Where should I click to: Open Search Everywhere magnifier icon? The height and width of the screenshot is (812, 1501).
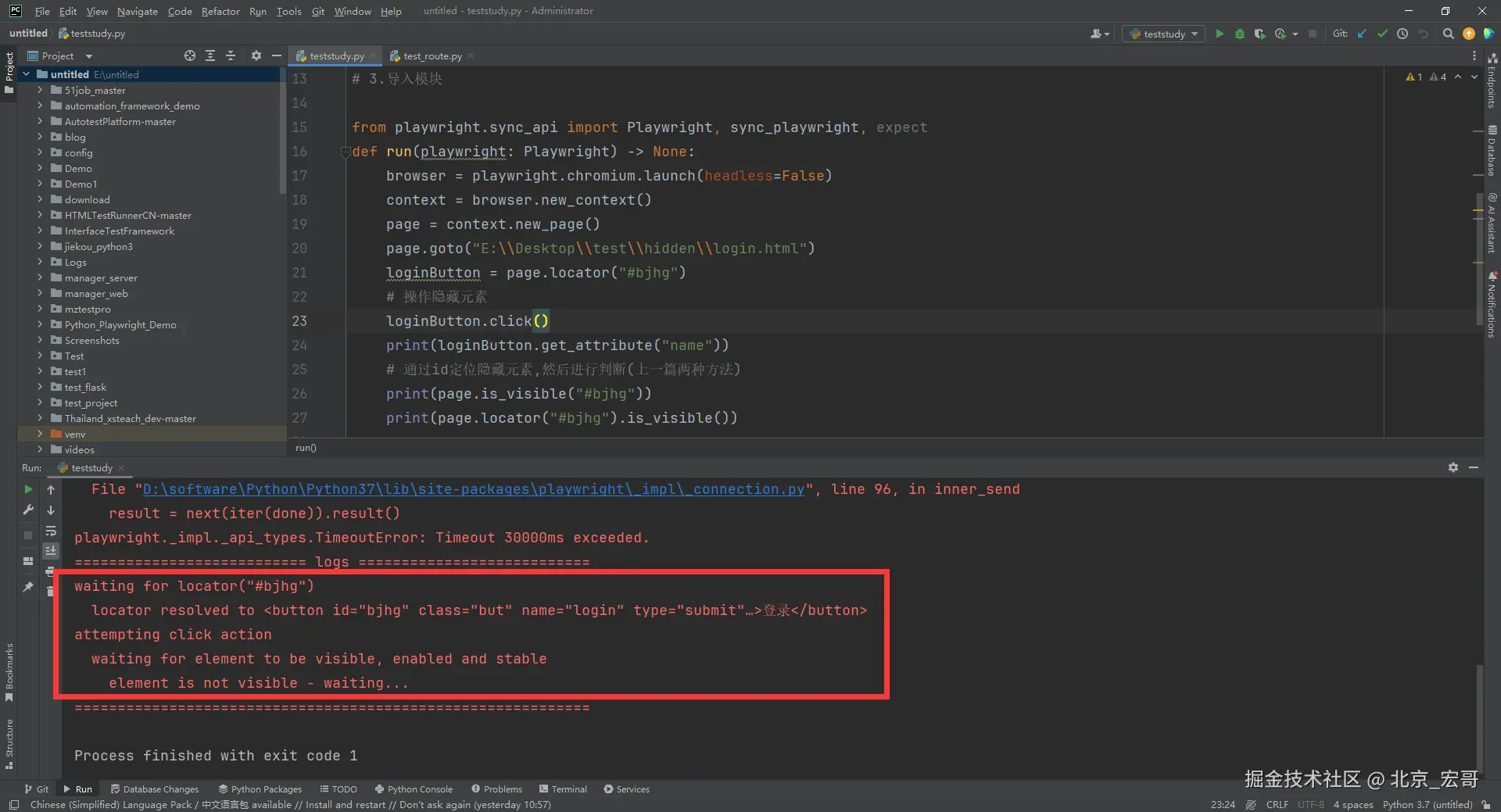(x=1449, y=34)
